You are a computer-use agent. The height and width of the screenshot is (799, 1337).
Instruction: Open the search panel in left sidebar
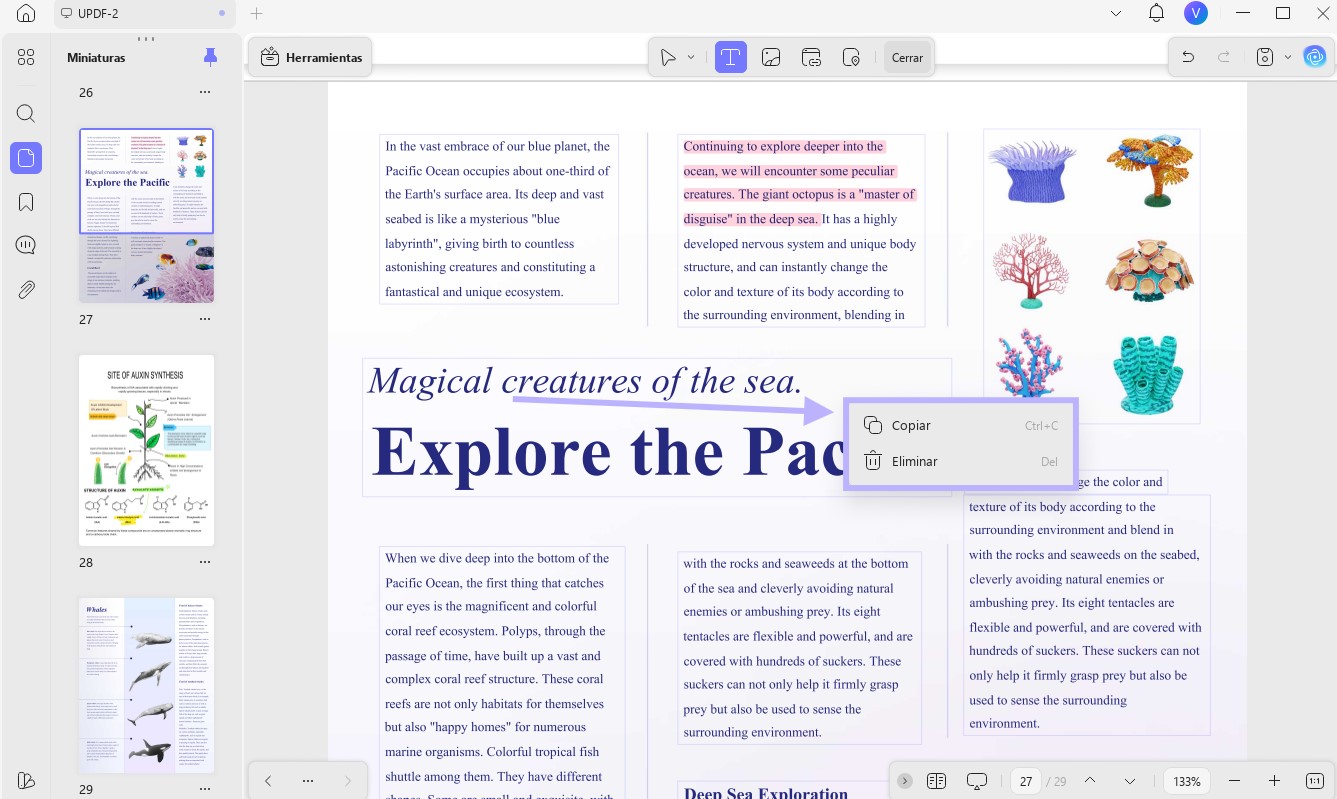click(26, 113)
